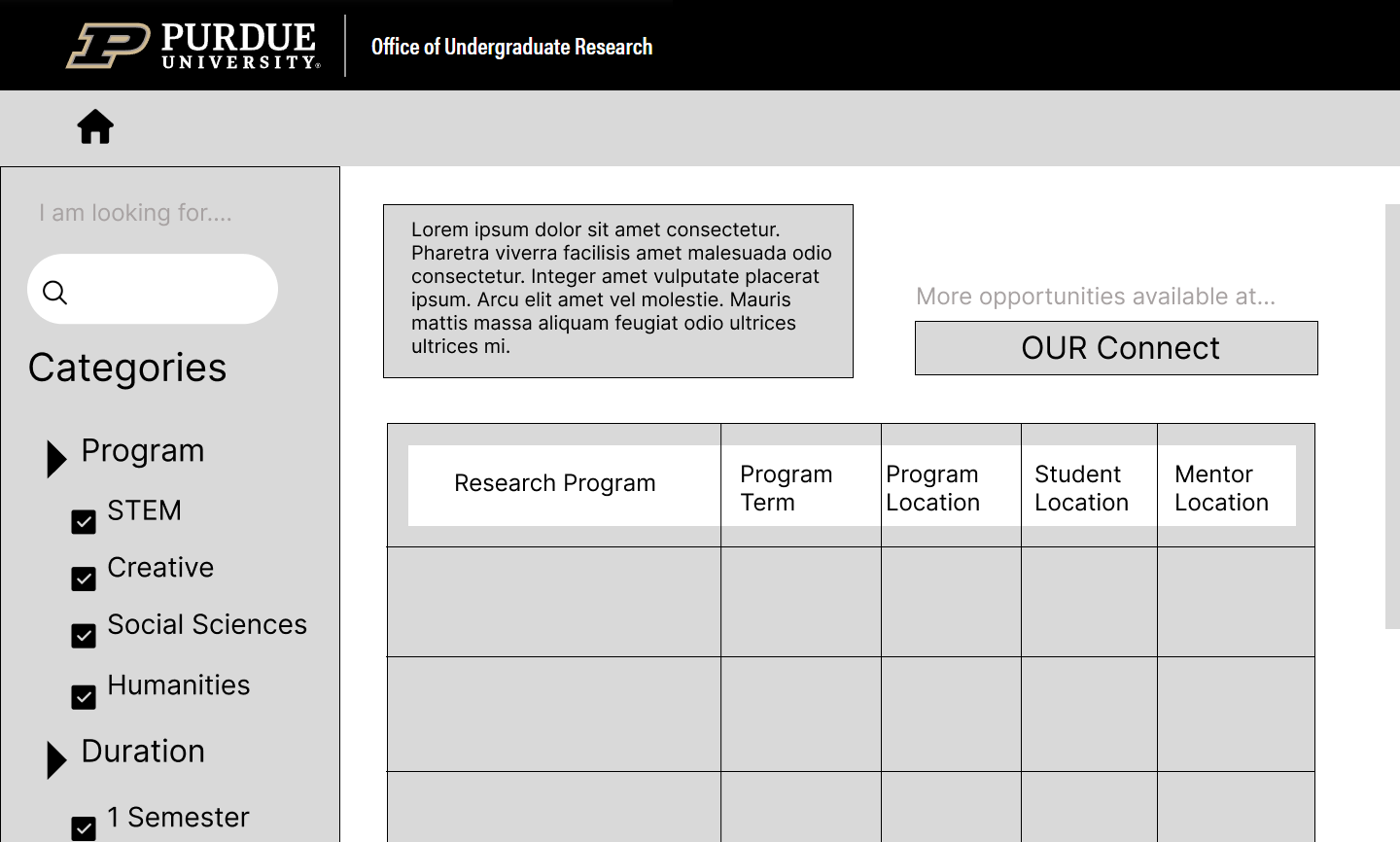The image size is (1400, 842).
Task: Open OUR Connect
Action: click(x=1116, y=347)
